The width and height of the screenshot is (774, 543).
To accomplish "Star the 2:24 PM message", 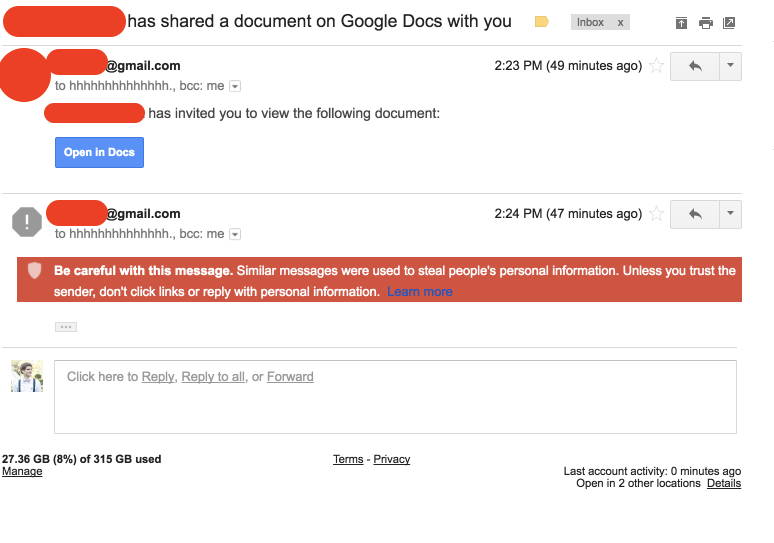I will click(x=656, y=213).
